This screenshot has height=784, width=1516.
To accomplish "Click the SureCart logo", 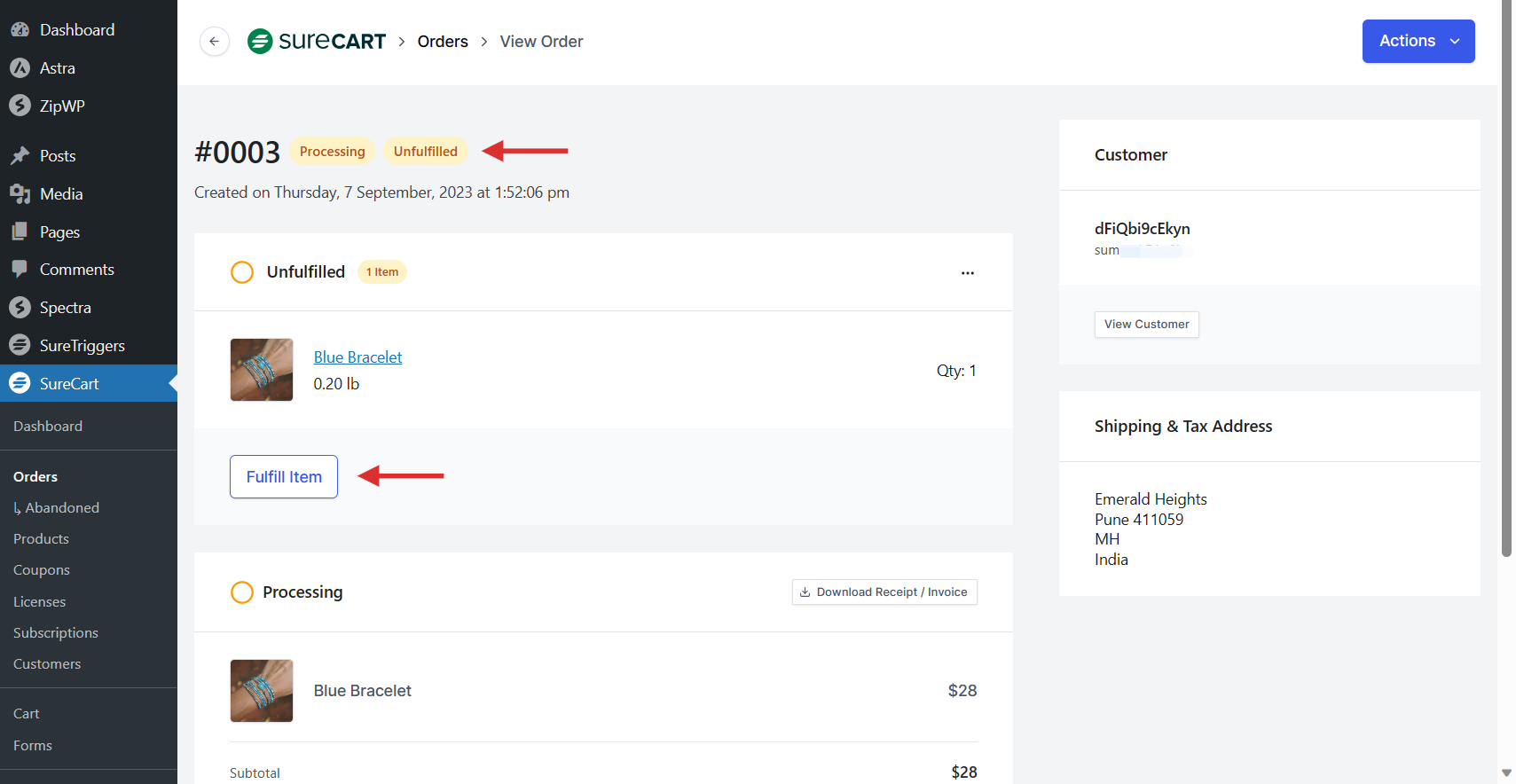I will 317,42.
